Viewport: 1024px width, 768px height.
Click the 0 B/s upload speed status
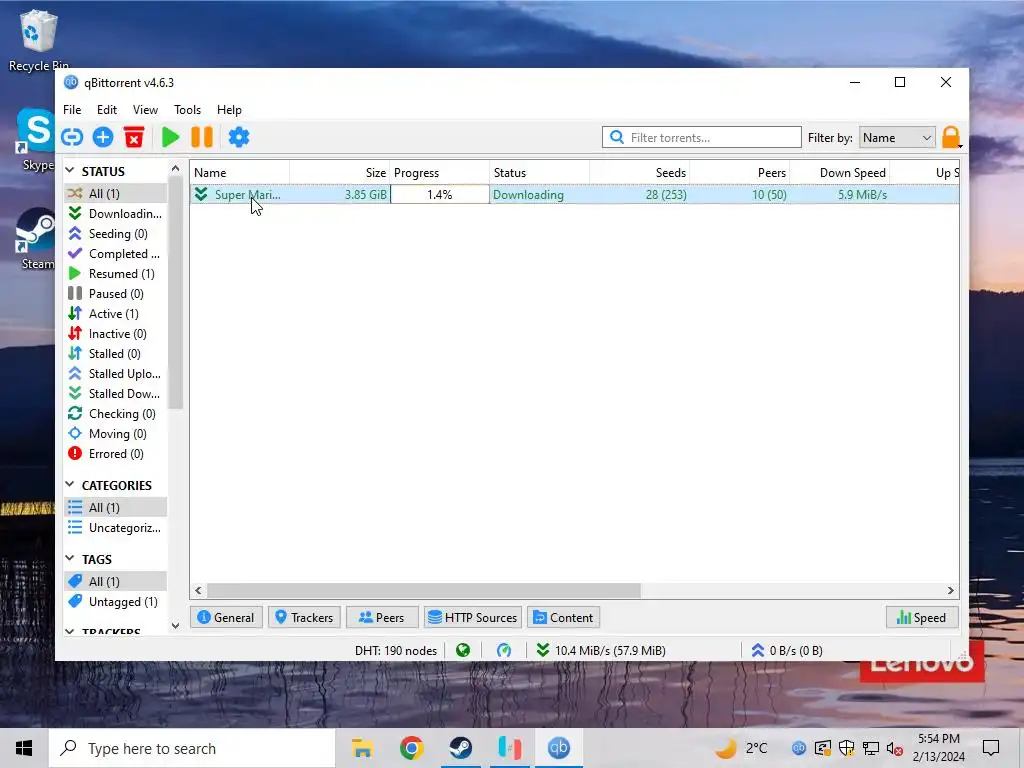pos(787,650)
